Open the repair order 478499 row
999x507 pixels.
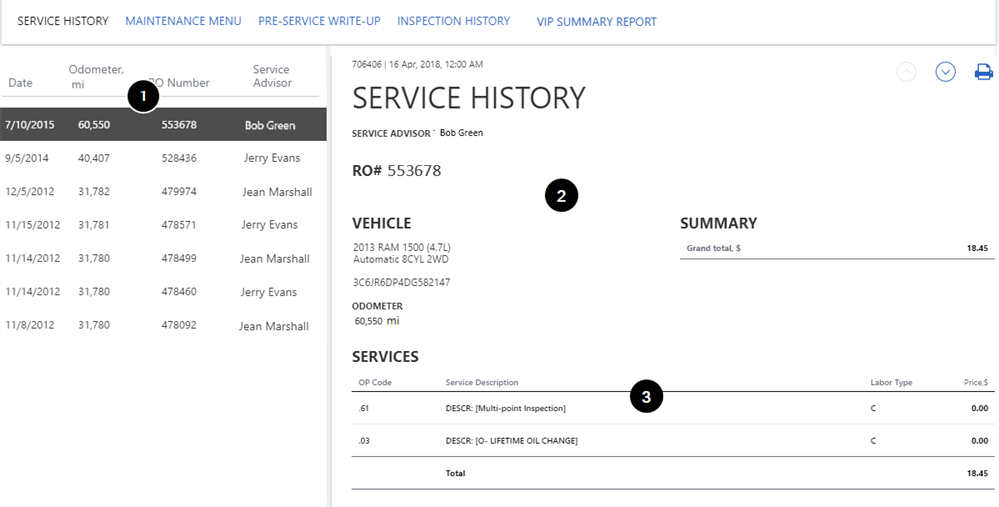[163, 259]
